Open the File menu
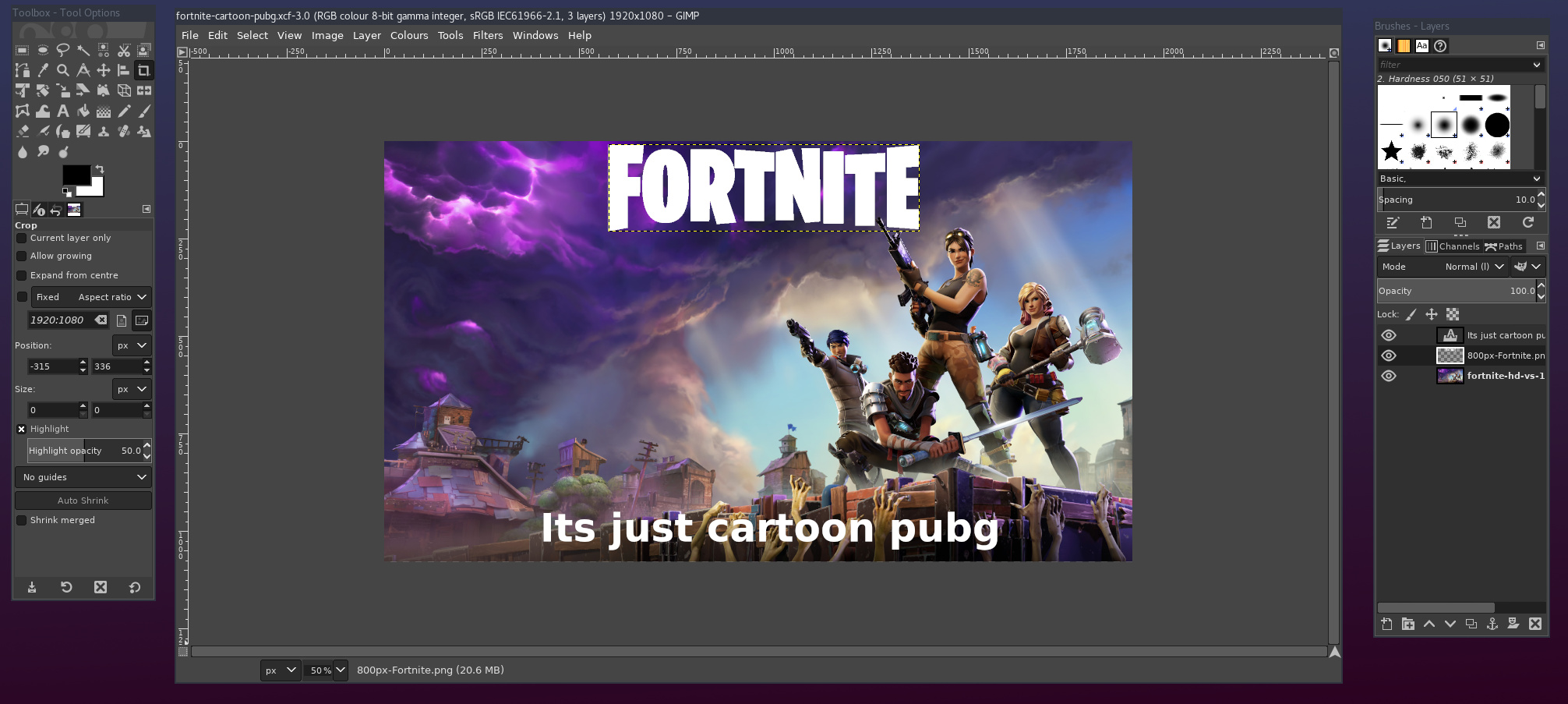Viewport: 1568px width, 704px height. pos(190,35)
